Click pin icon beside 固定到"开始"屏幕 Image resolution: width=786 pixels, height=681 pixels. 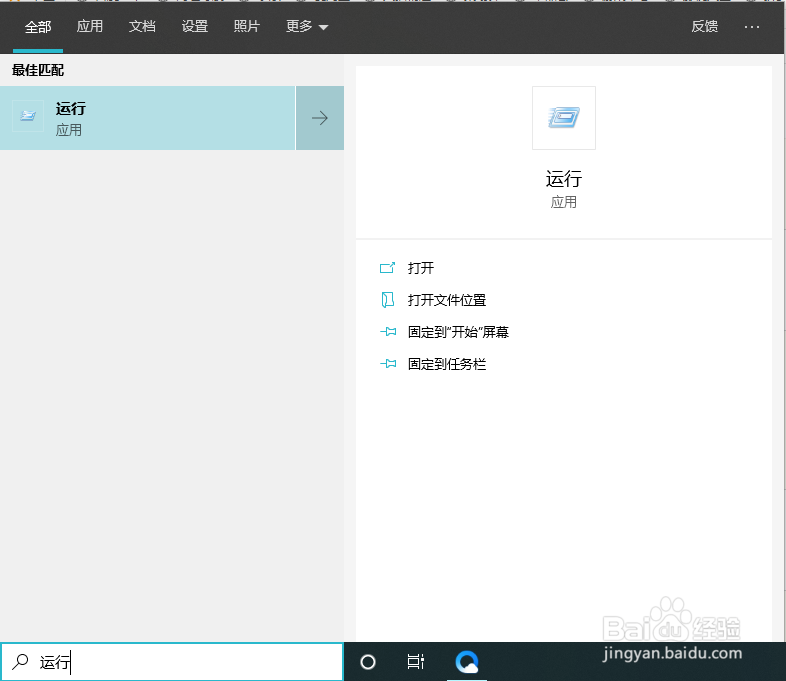pos(388,332)
